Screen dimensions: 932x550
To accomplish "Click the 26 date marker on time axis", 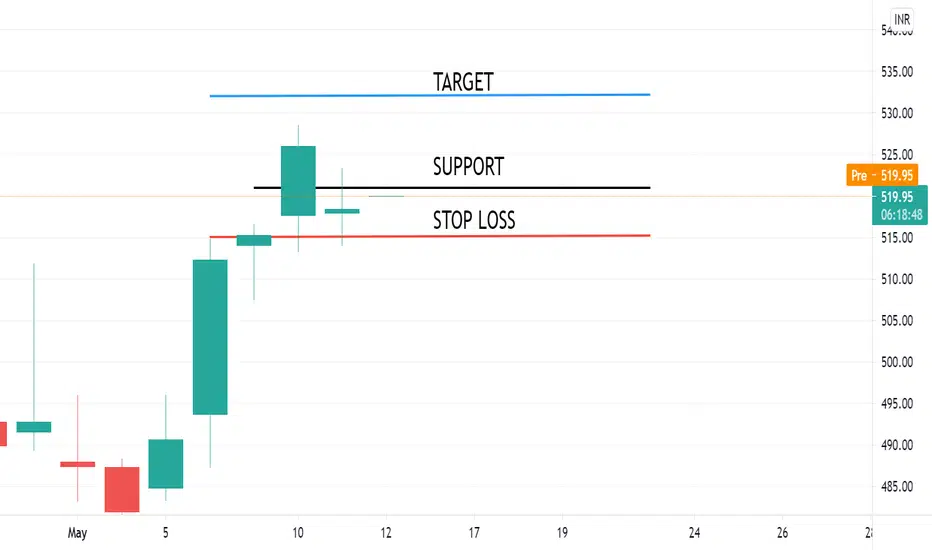I will [782, 533].
